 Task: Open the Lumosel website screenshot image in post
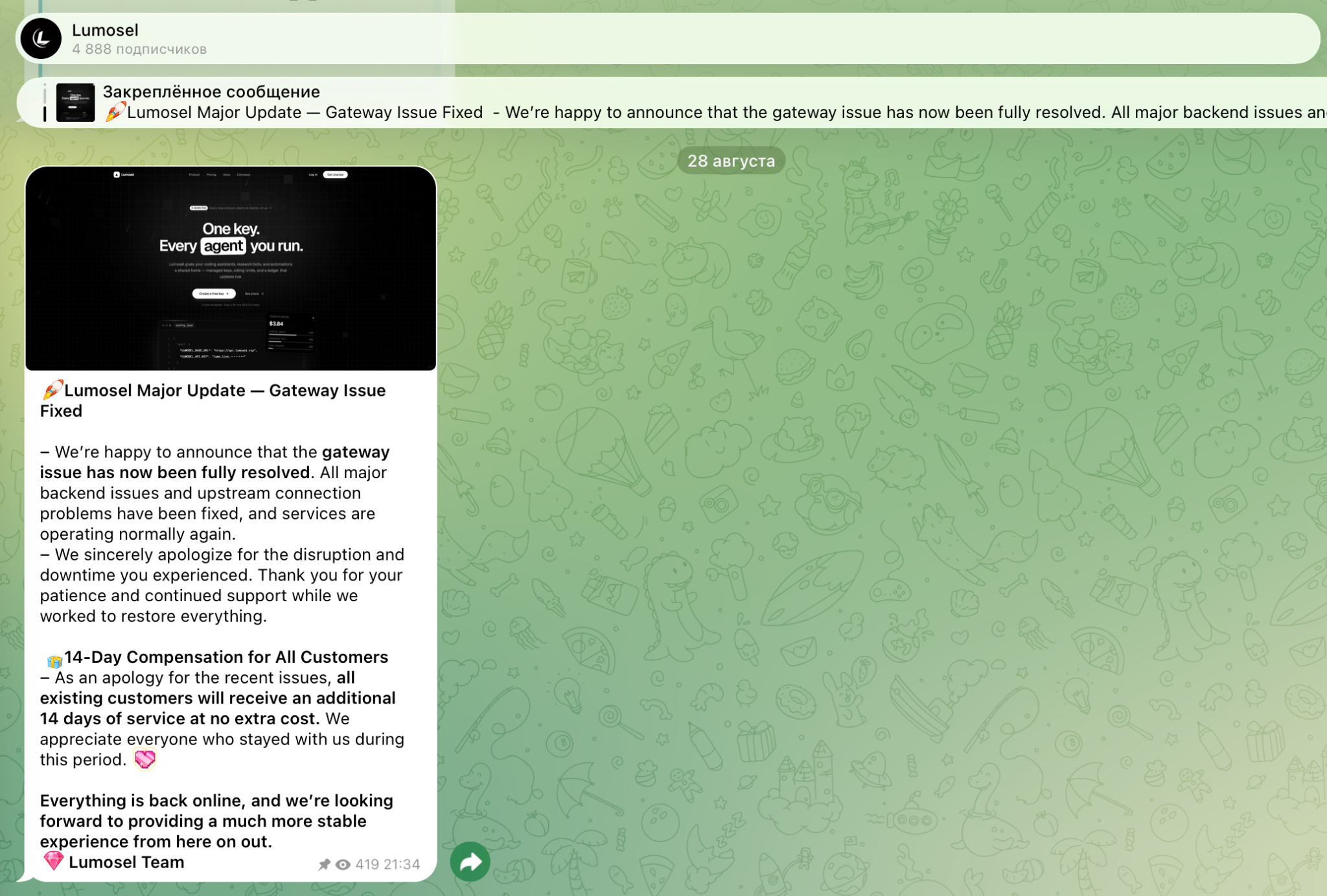tap(231, 268)
